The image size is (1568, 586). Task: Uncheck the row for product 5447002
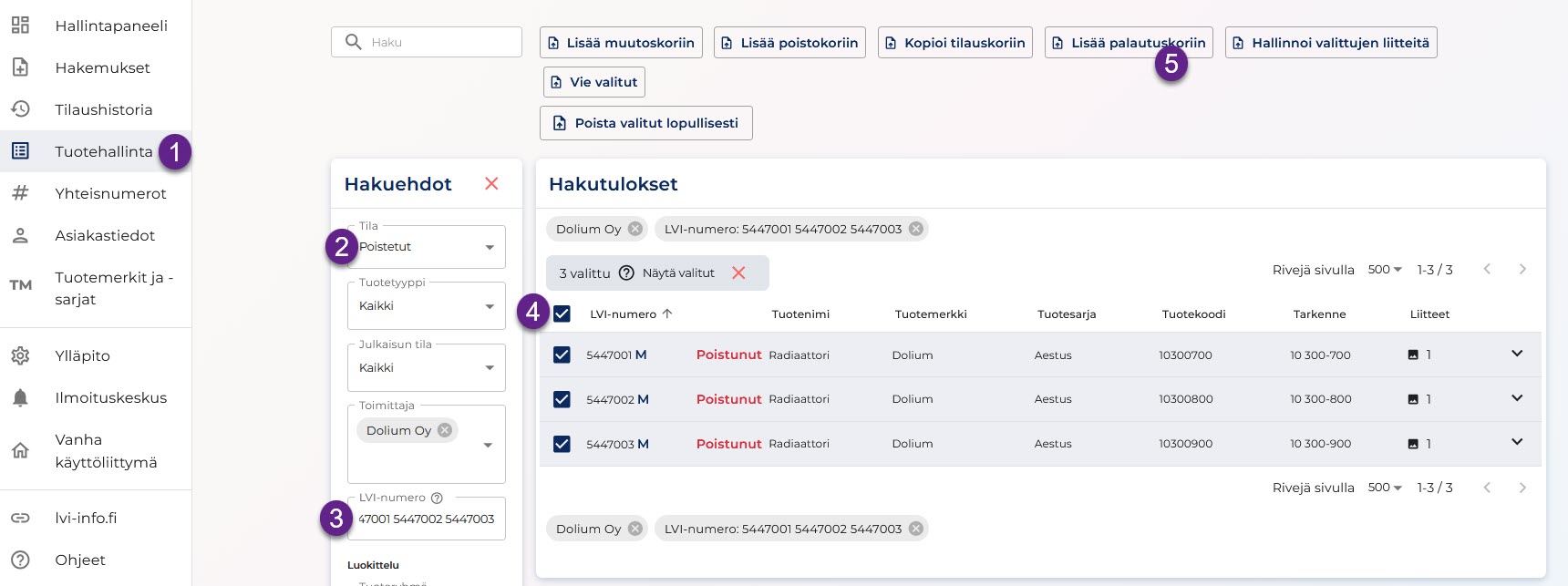[562, 399]
